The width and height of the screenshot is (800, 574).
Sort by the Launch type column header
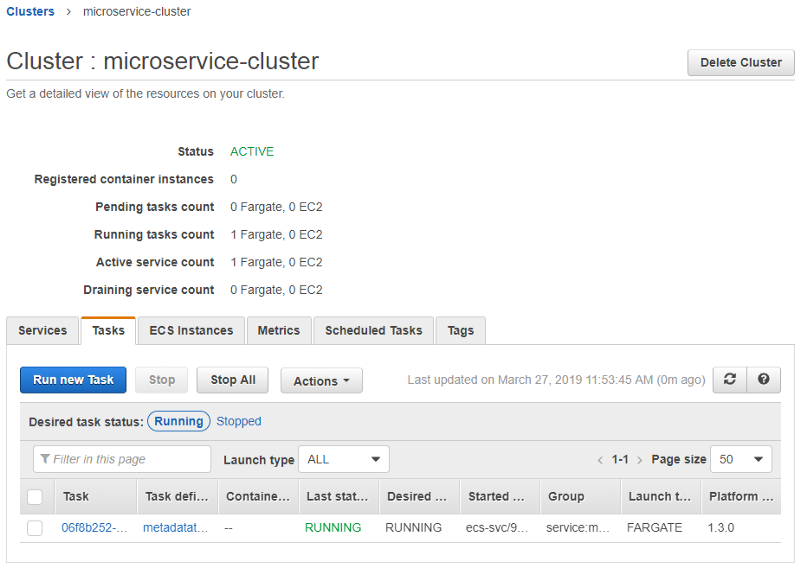click(x=661, y=496)
